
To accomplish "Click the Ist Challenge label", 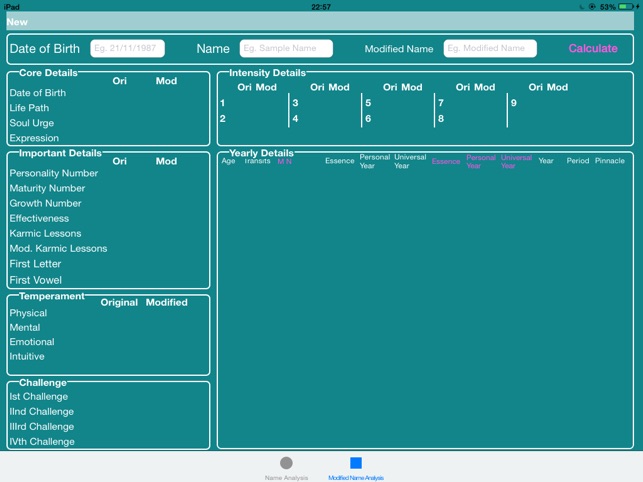I will (39, 397).
